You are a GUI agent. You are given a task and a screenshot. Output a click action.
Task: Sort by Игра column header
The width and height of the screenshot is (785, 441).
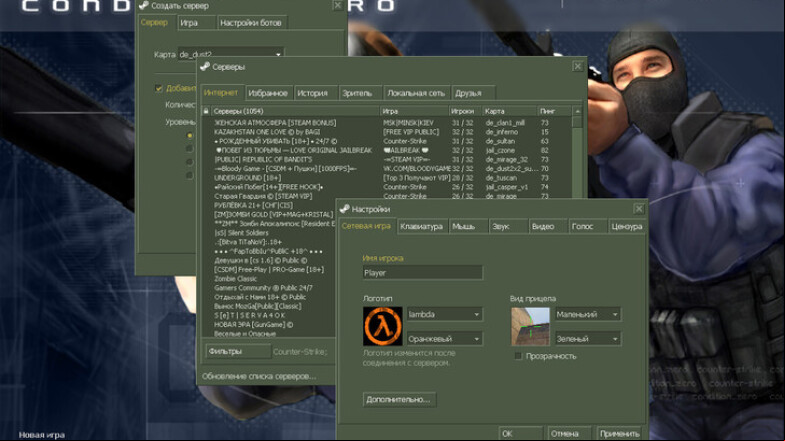tap(415, 111)
